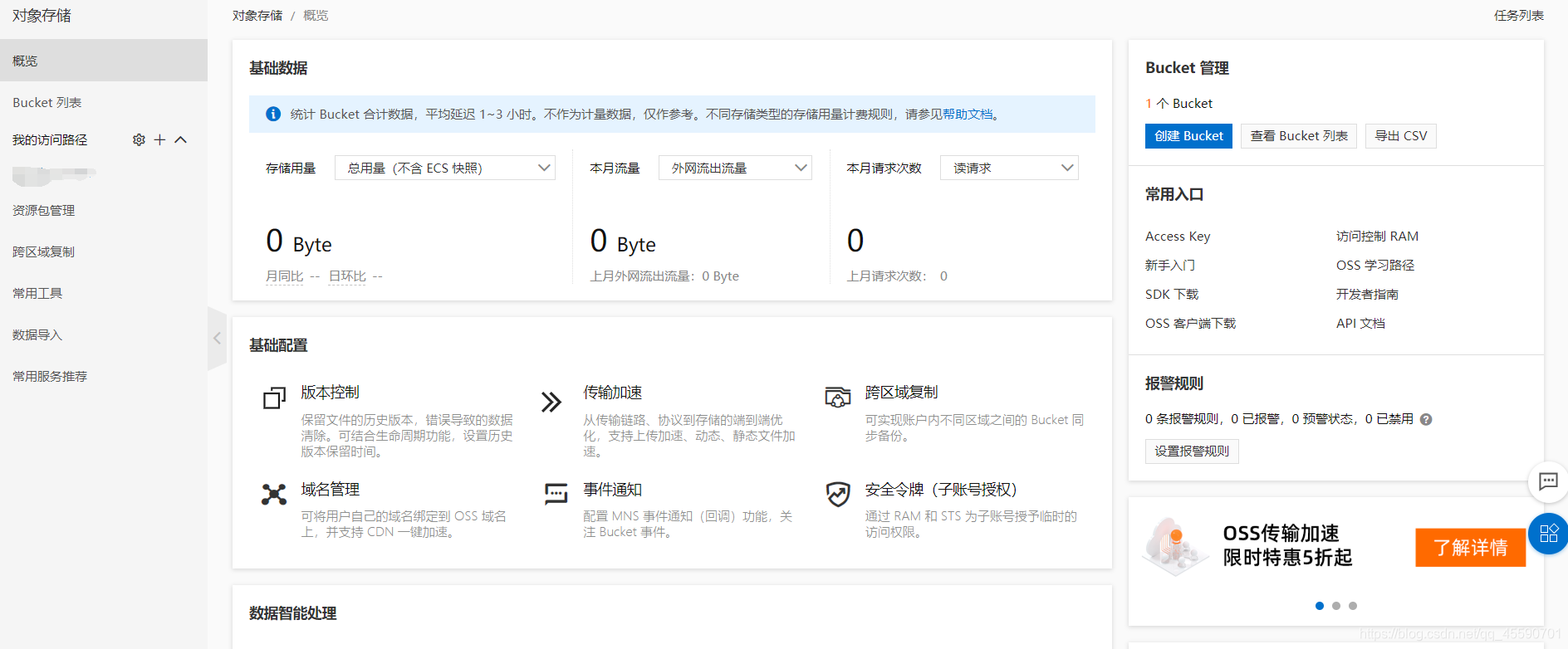Click the 安全令牌 (子账号授权) heading
1568x649 pixels.
pos(941,490)
